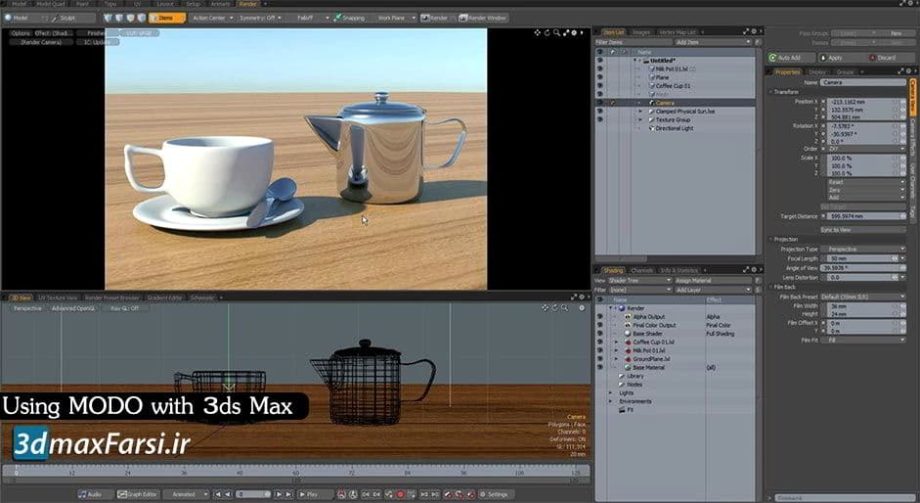The width and height of the screenshot is (920, 503).
Task: Click the orange Items mode button
Action: [x=167, y=18]
